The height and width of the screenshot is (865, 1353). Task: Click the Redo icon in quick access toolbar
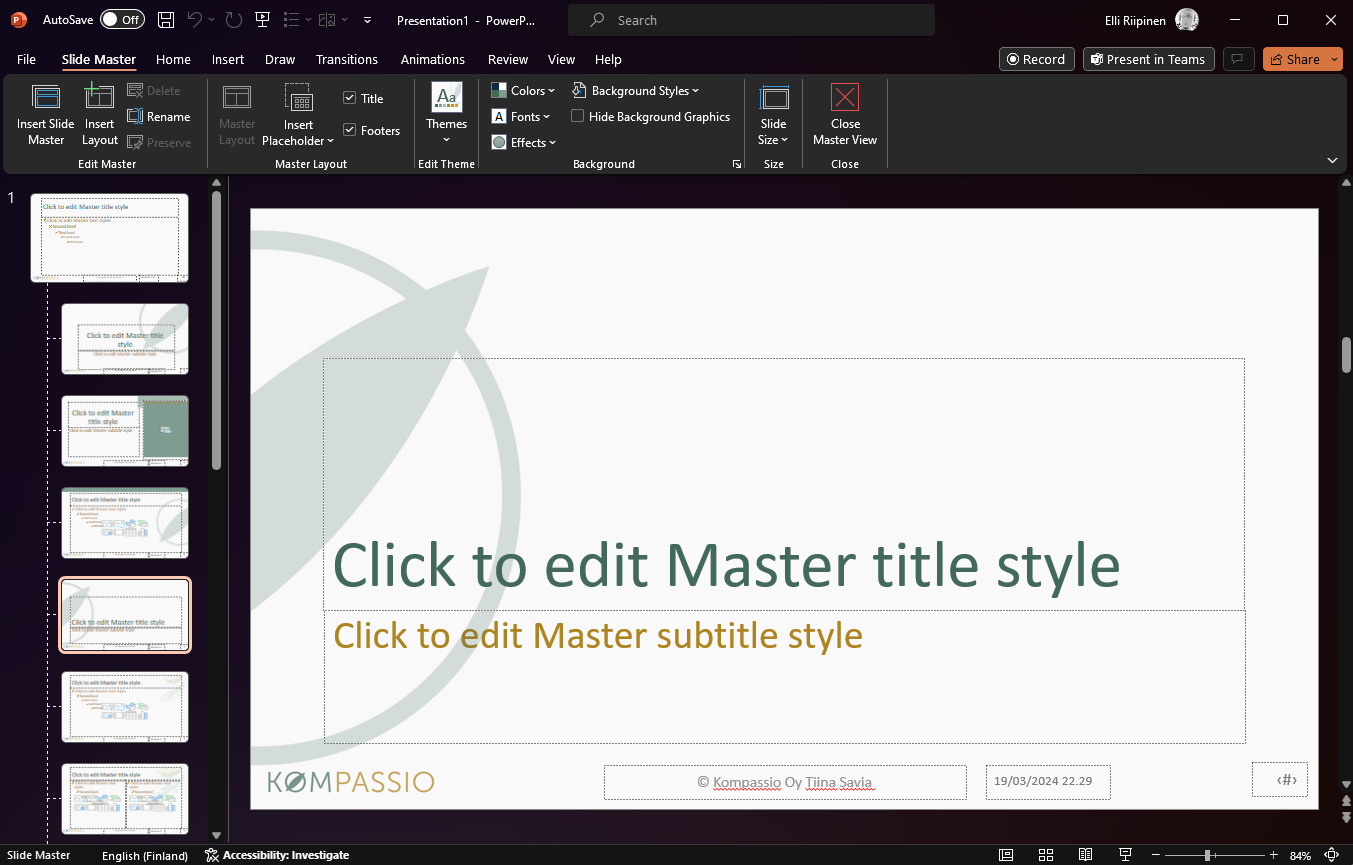tap(233, 20)
